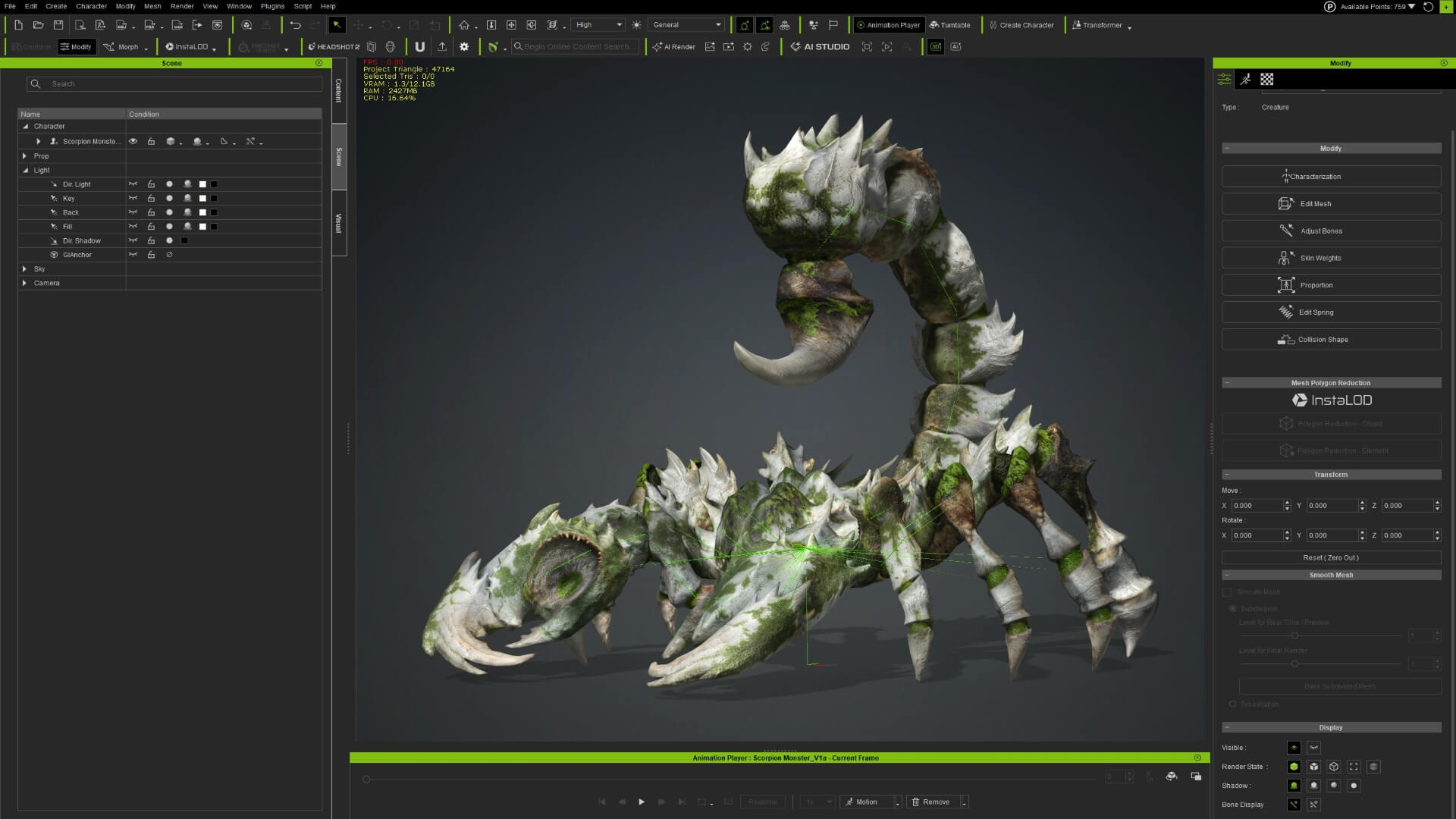Click Create Character
Screen dimensions: 1456x819
pyautogui.click(x=1021, y=25)
